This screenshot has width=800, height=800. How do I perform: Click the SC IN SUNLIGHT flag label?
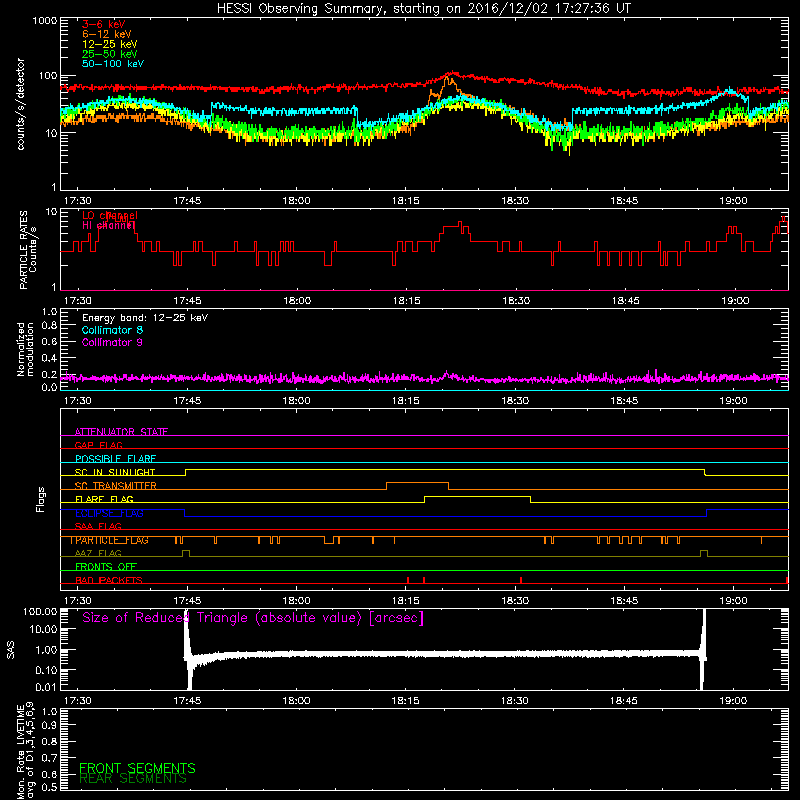(115, 472)
